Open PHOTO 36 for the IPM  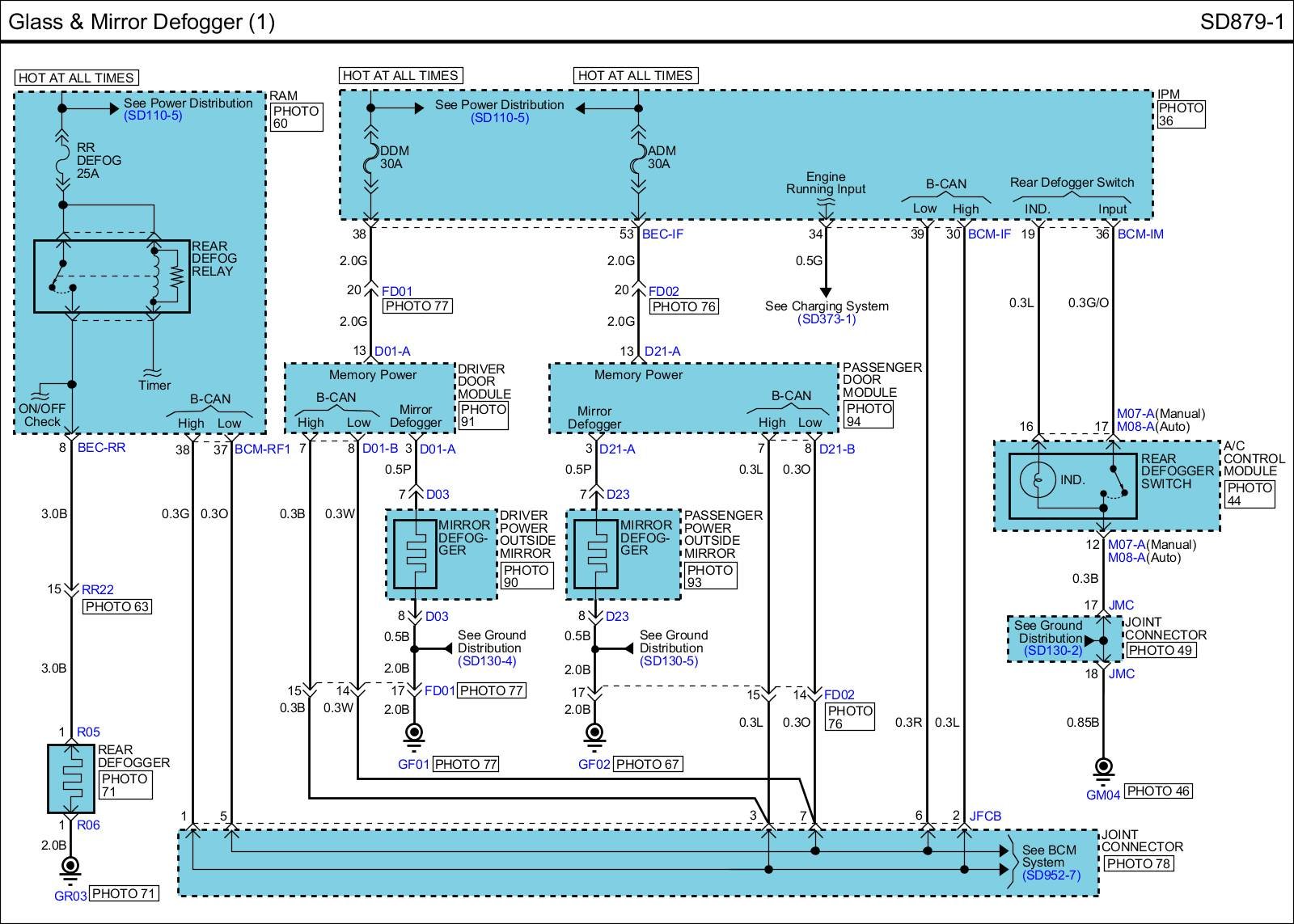pos(1181,114)
